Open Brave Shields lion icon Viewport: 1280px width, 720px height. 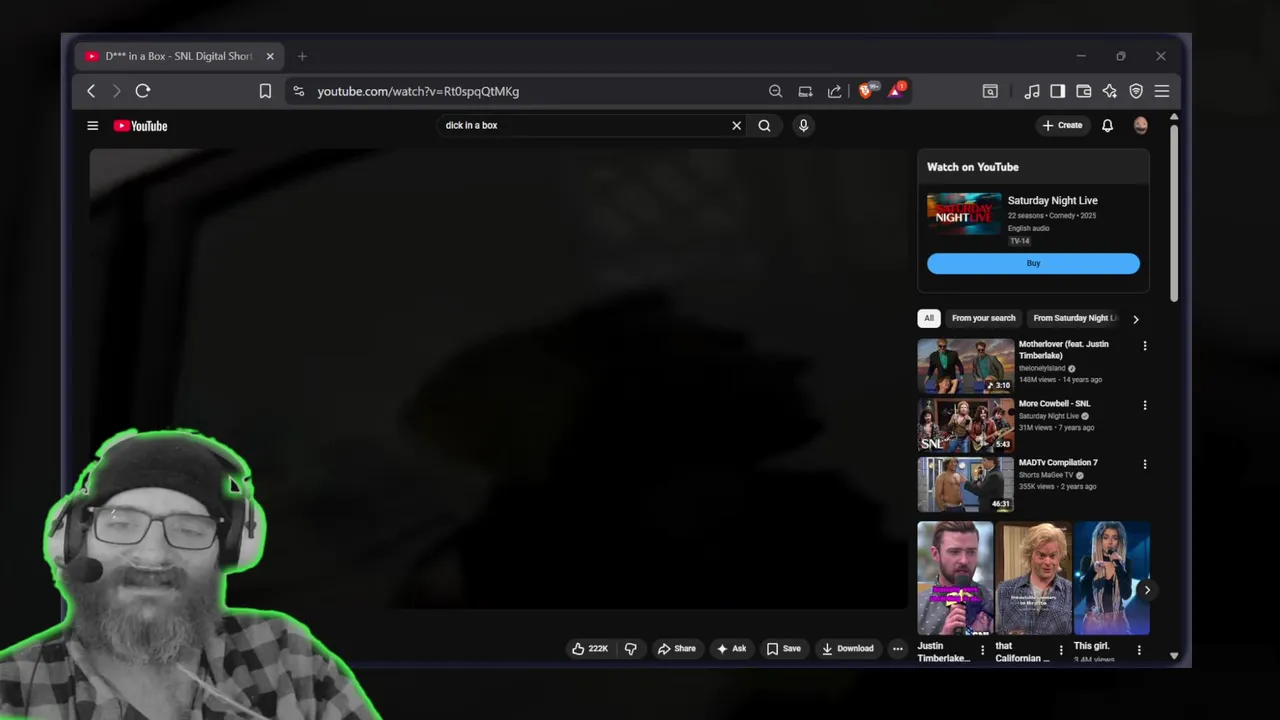[867, 91]
